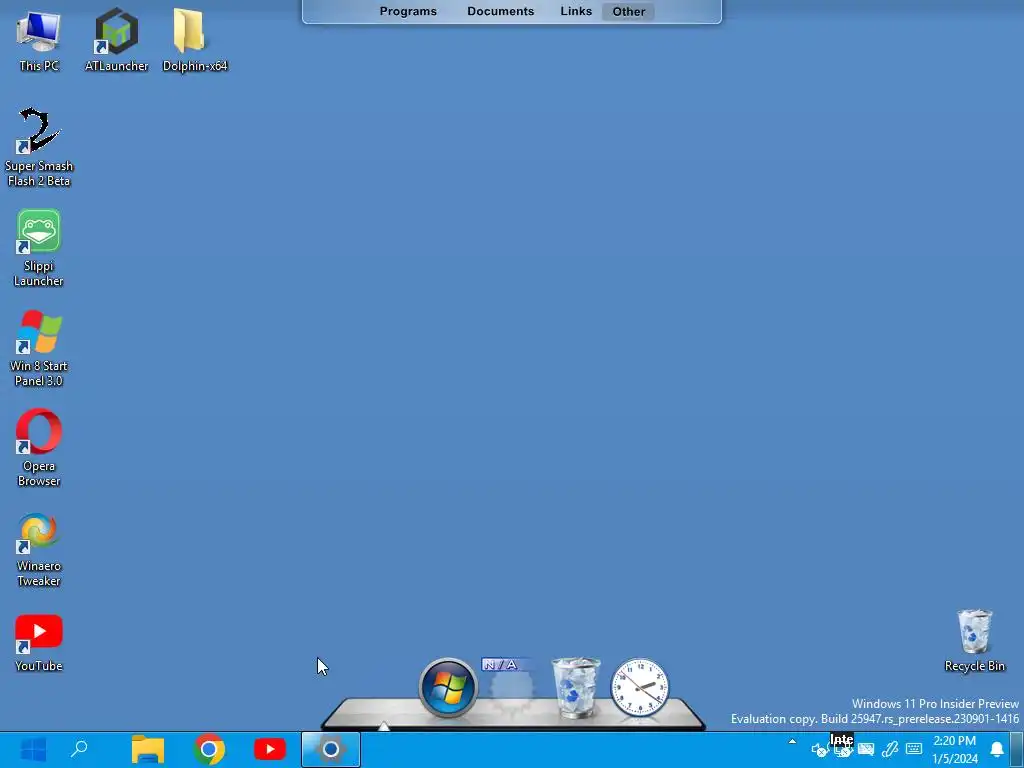Open the This PC desktop icon

tap(39, 40)
